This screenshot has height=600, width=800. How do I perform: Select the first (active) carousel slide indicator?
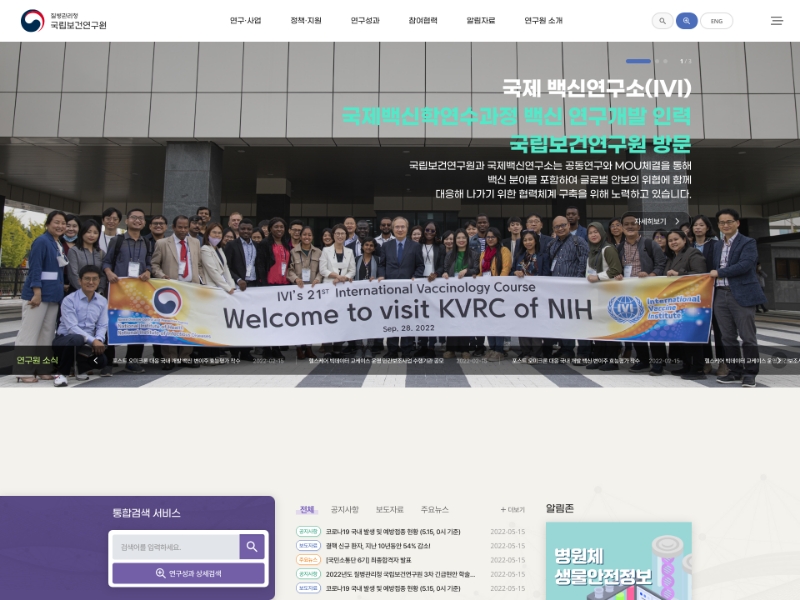[x=638, y=61]
